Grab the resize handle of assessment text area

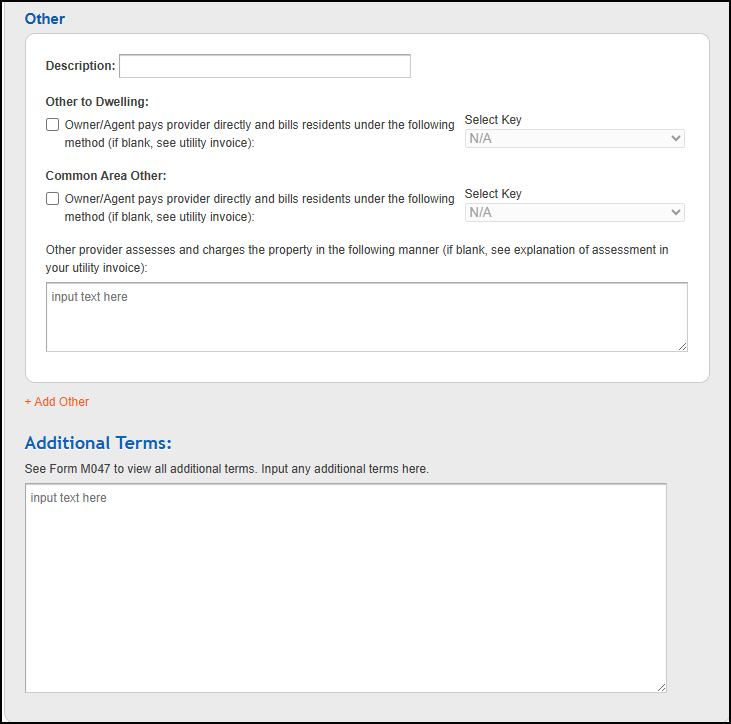tap(683, 346)
